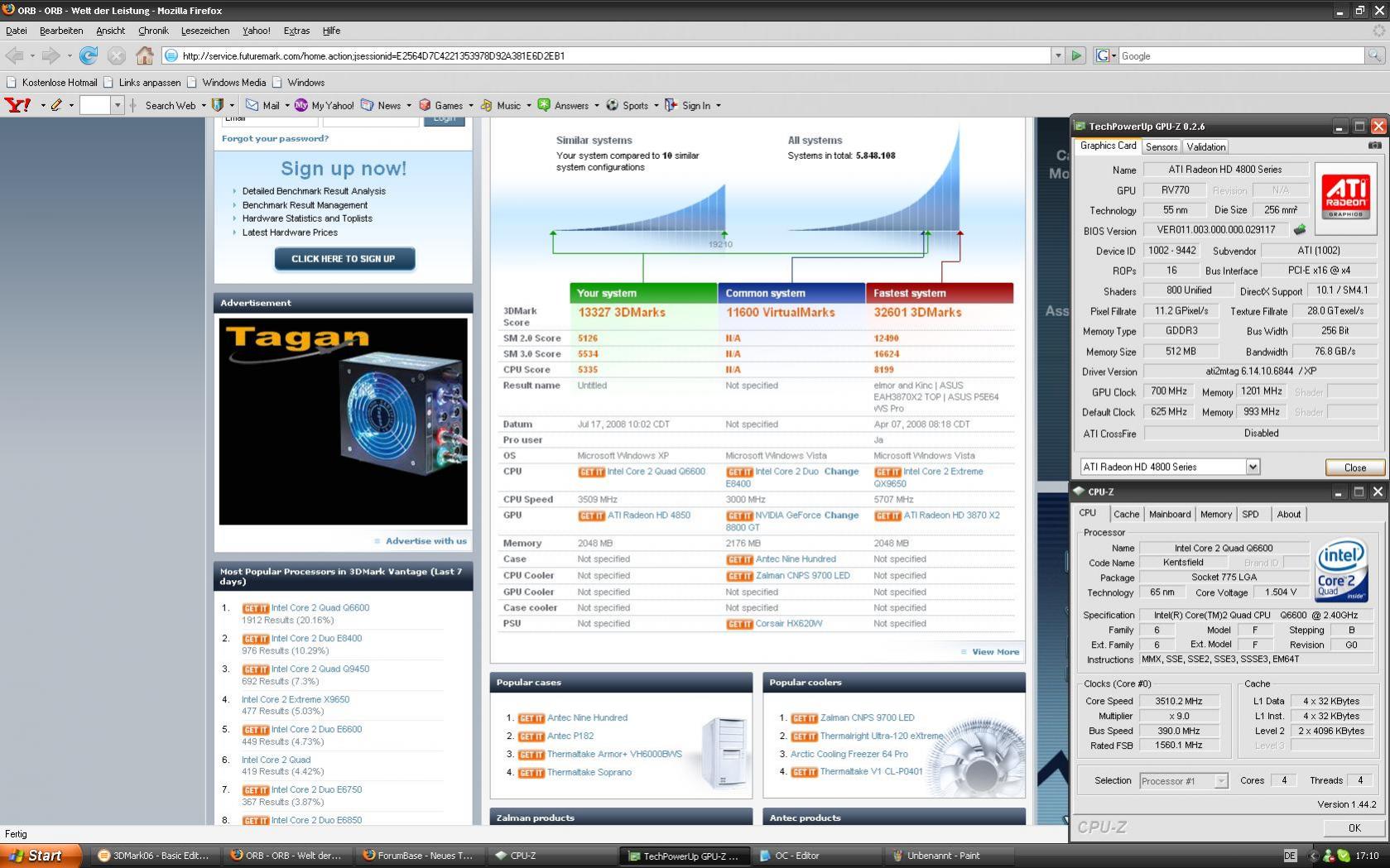Viewport: 1390px width, 868px height.
Task: Open the Windows Media bookmark
Action: pyautogui.click(x=226, y=83)
